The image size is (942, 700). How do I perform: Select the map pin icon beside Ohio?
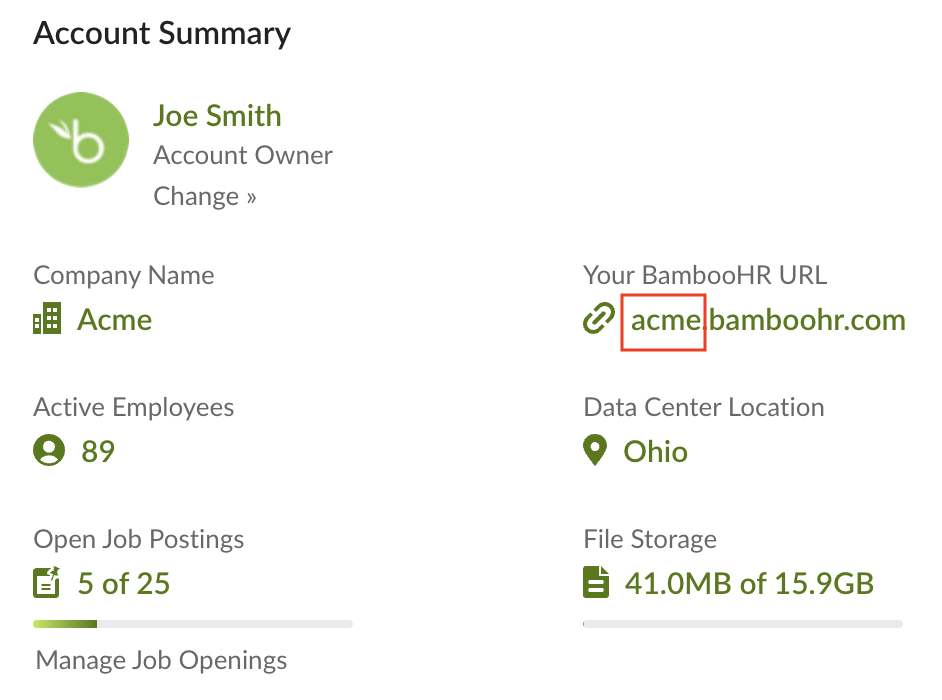(595, 450)
